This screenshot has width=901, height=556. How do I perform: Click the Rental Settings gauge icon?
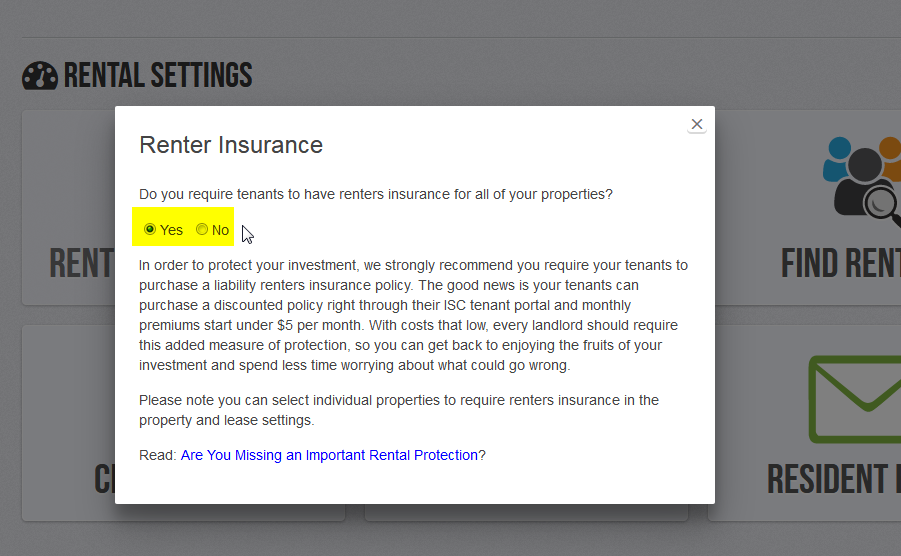(x=40, y=76)
